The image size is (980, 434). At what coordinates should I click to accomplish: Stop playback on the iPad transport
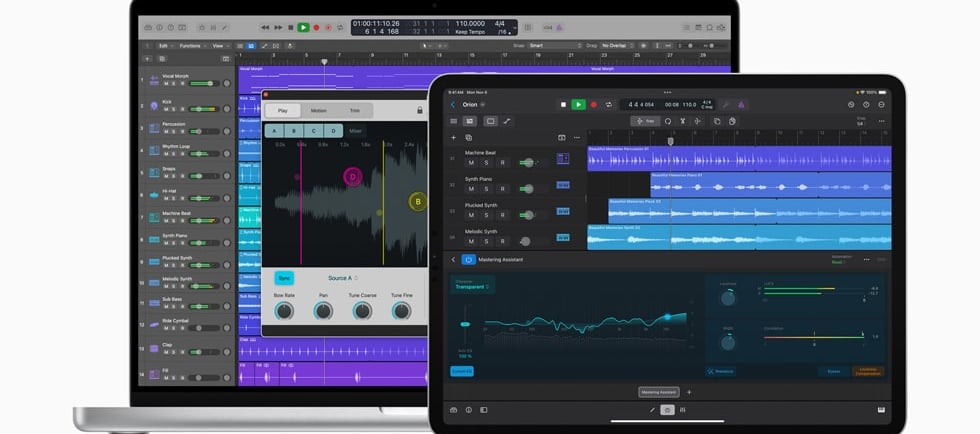563,104
